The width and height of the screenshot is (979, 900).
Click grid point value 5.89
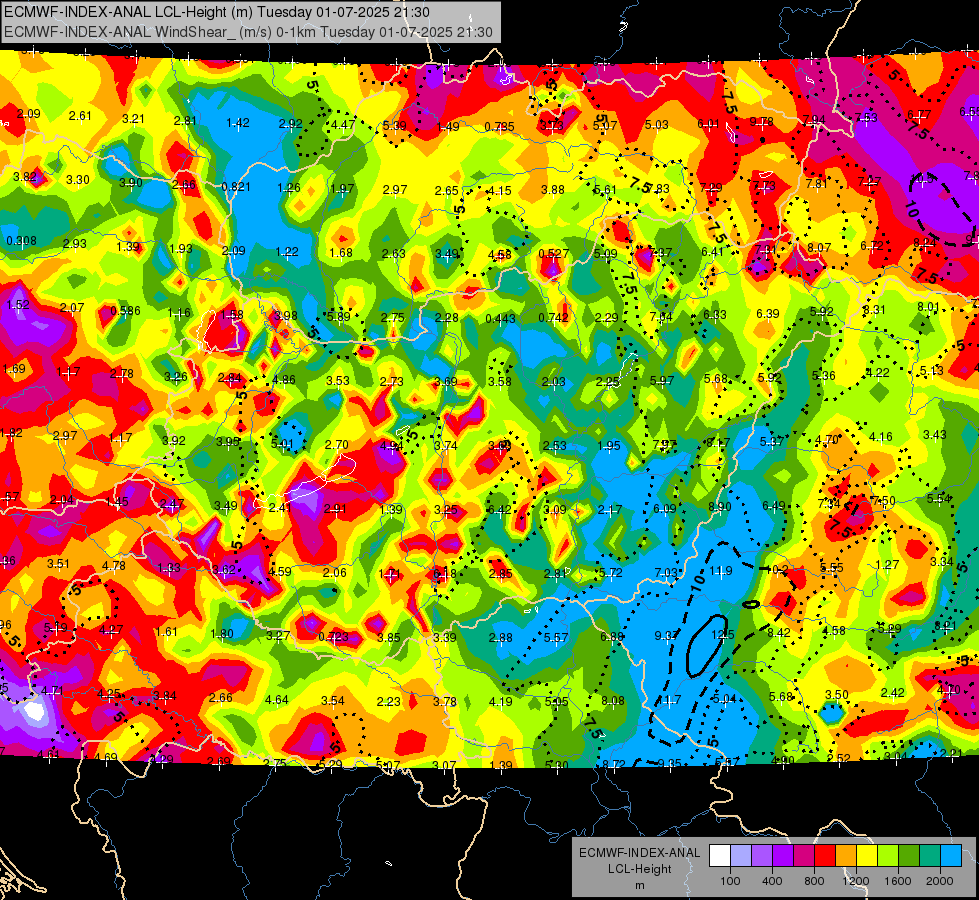coord(338,317)
